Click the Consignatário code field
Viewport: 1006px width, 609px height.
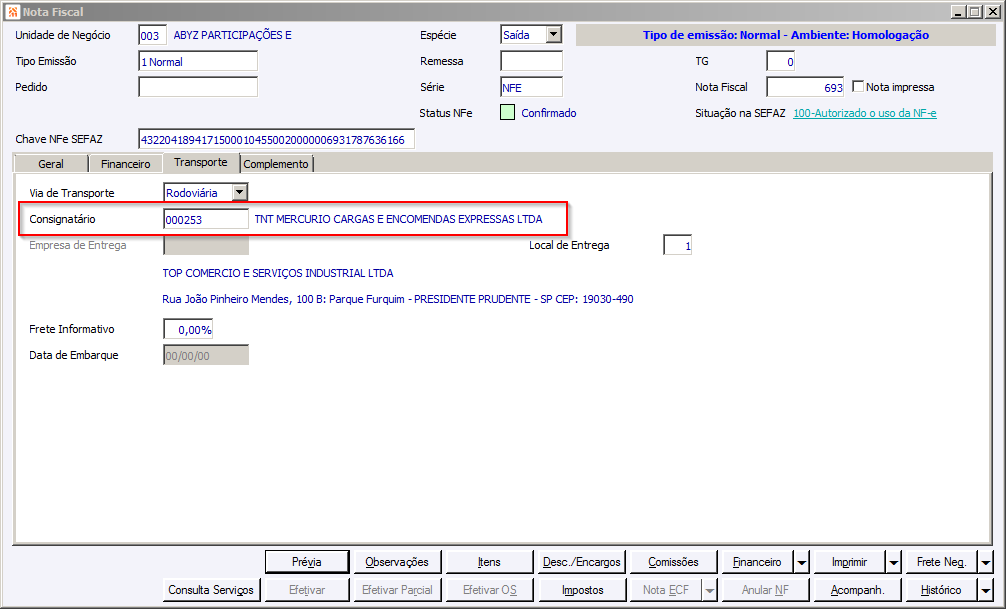(x=206, y=219)
